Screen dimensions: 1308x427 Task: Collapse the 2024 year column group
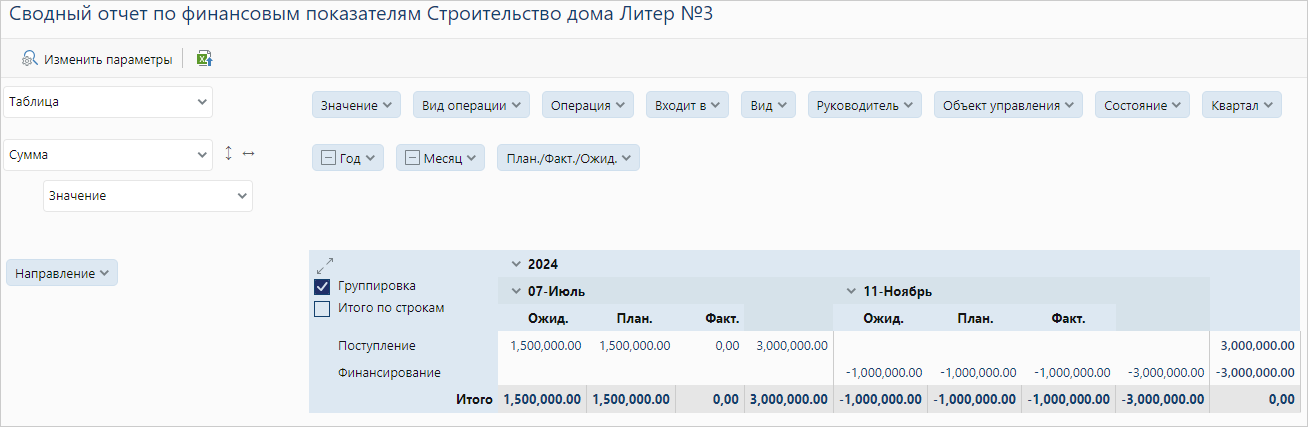[x=515, y=265]
